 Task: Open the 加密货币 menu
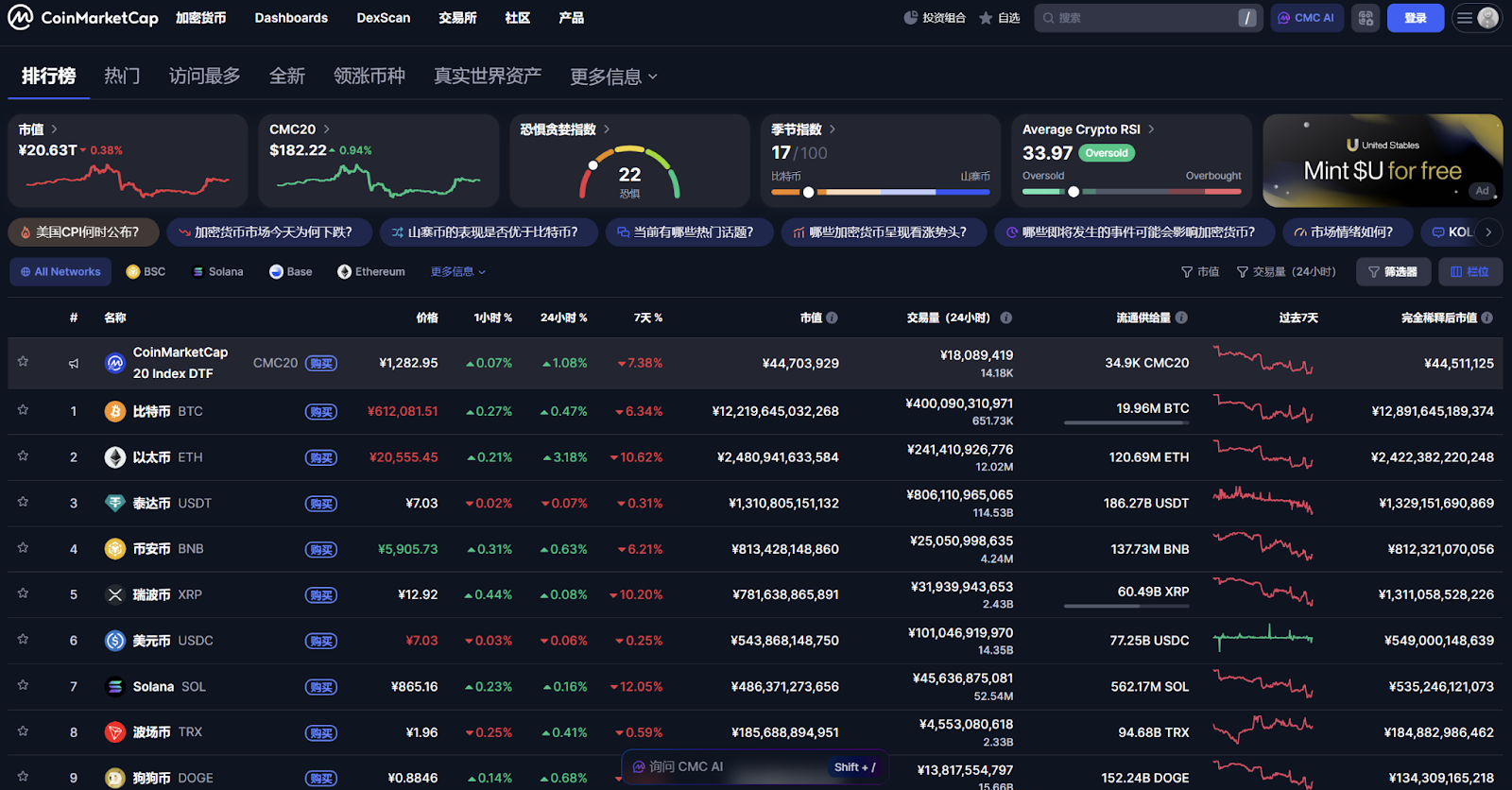201,18
